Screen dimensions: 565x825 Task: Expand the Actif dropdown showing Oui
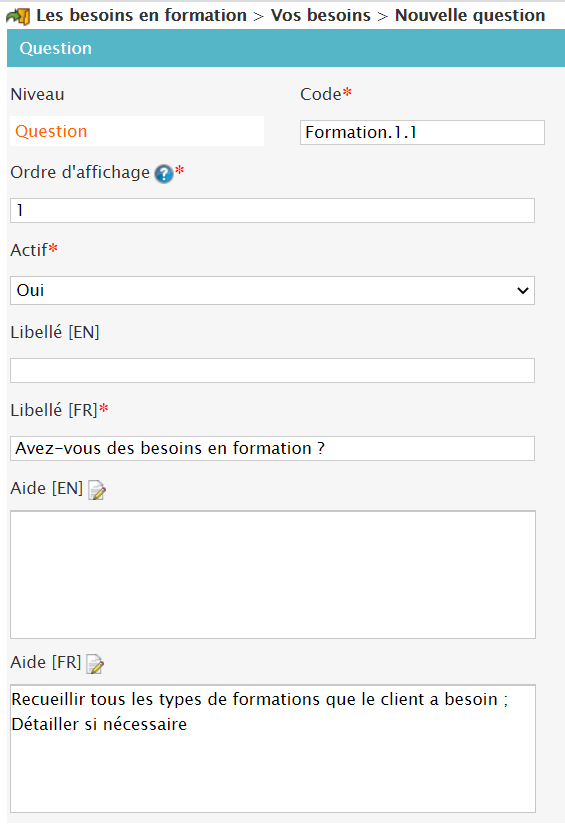pos(273,290)
